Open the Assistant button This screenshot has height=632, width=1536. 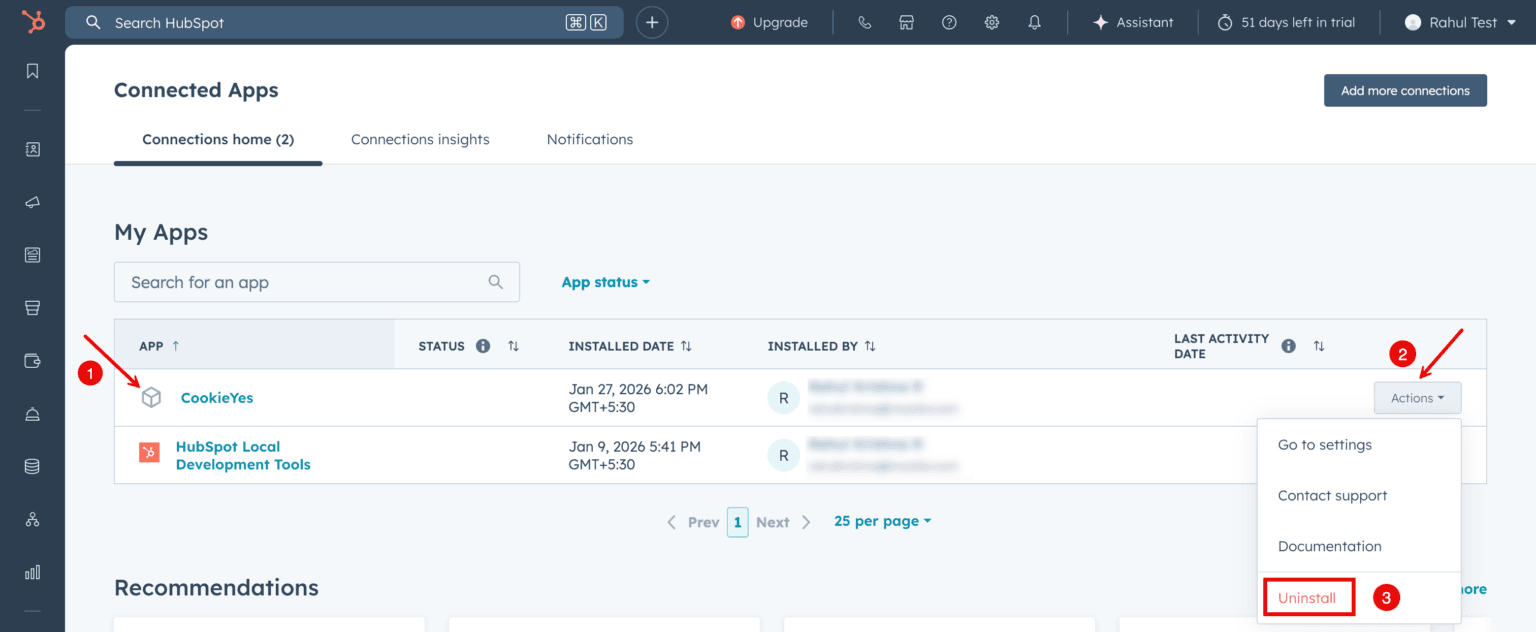point(1133,22)
